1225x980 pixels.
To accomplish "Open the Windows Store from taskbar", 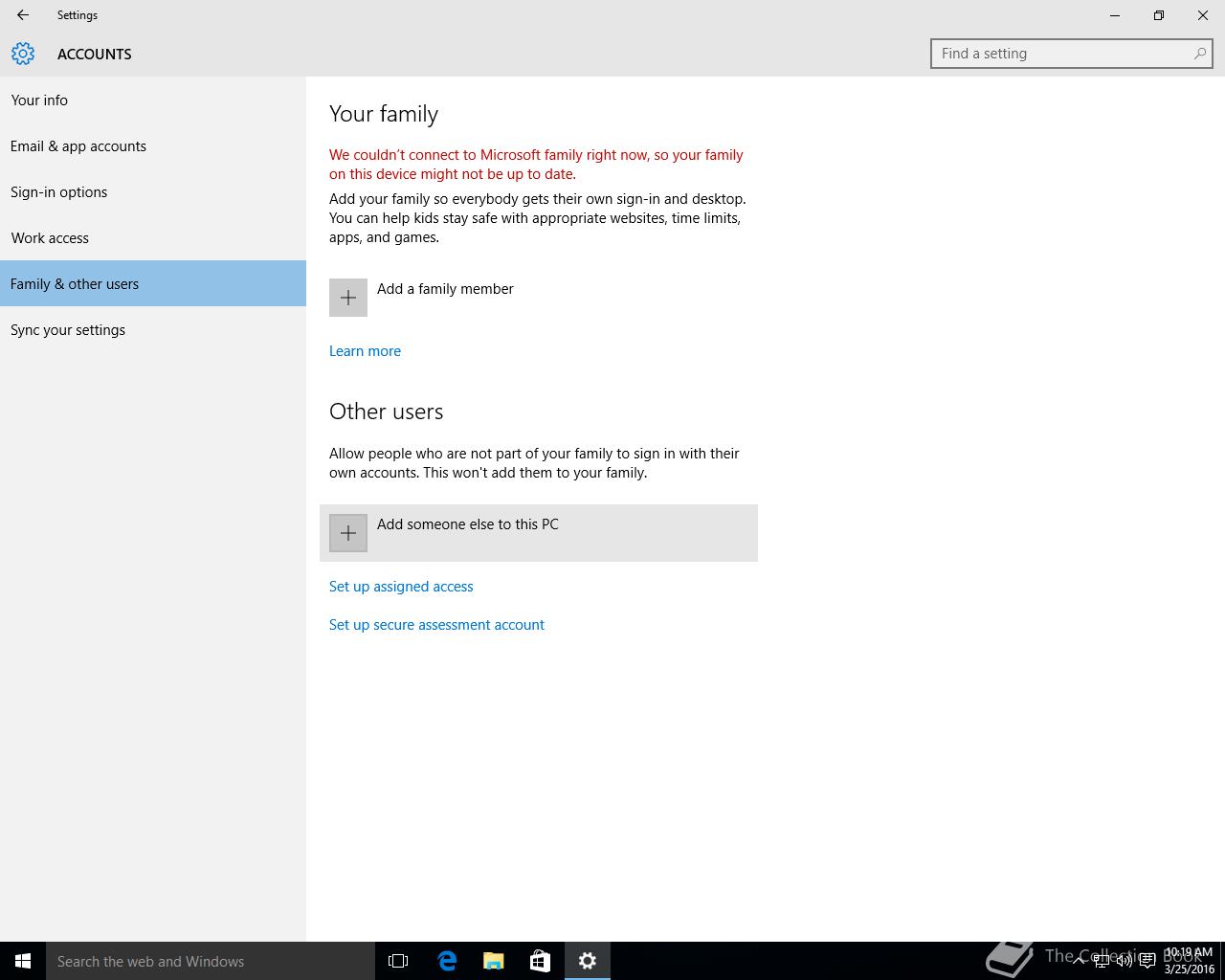I will tap(540, 961).
